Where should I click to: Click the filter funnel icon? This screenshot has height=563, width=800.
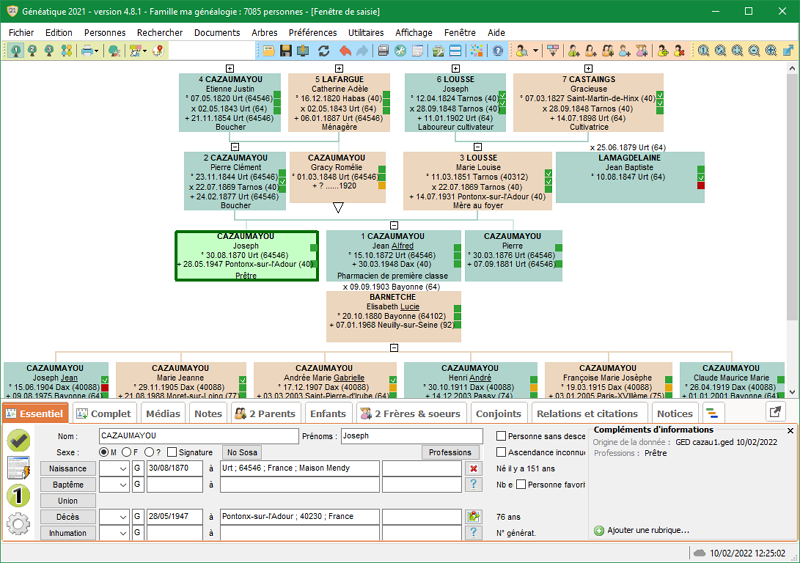click(x=553, y=51)
